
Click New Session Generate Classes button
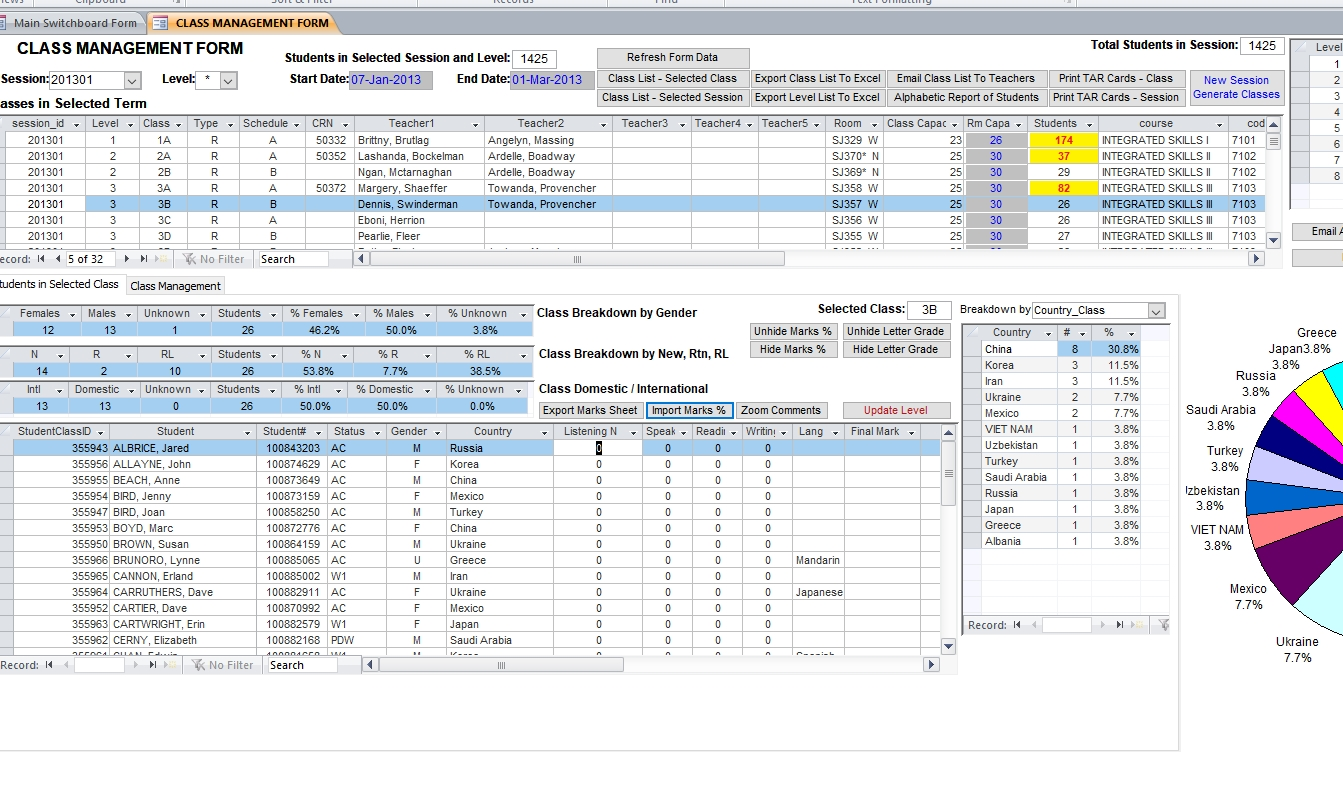point(1236,87)
